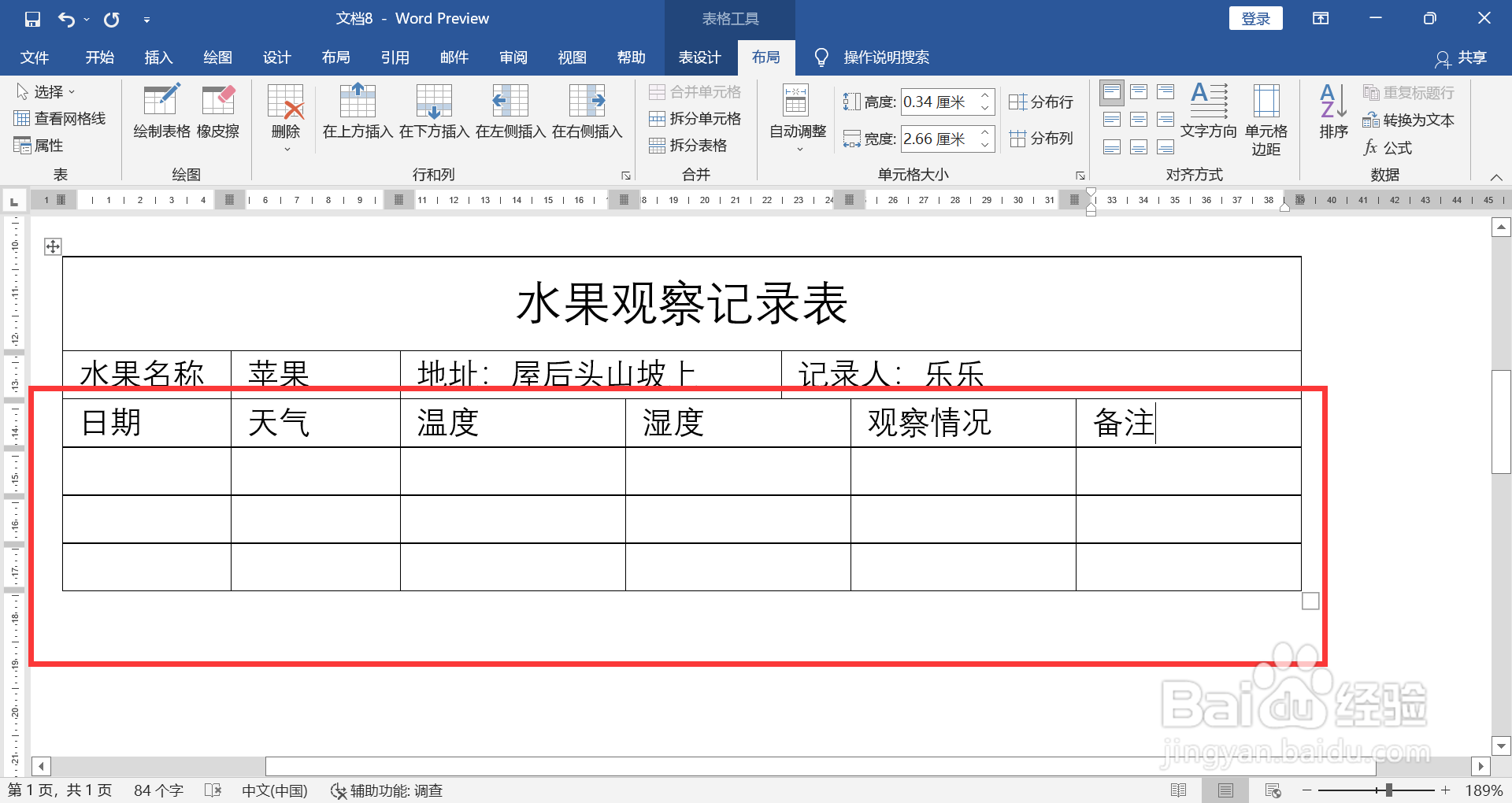Switch to the 表设计 tab
Image resolution: width=1512 pixels, height=803 pixels.
pos(699,57)
